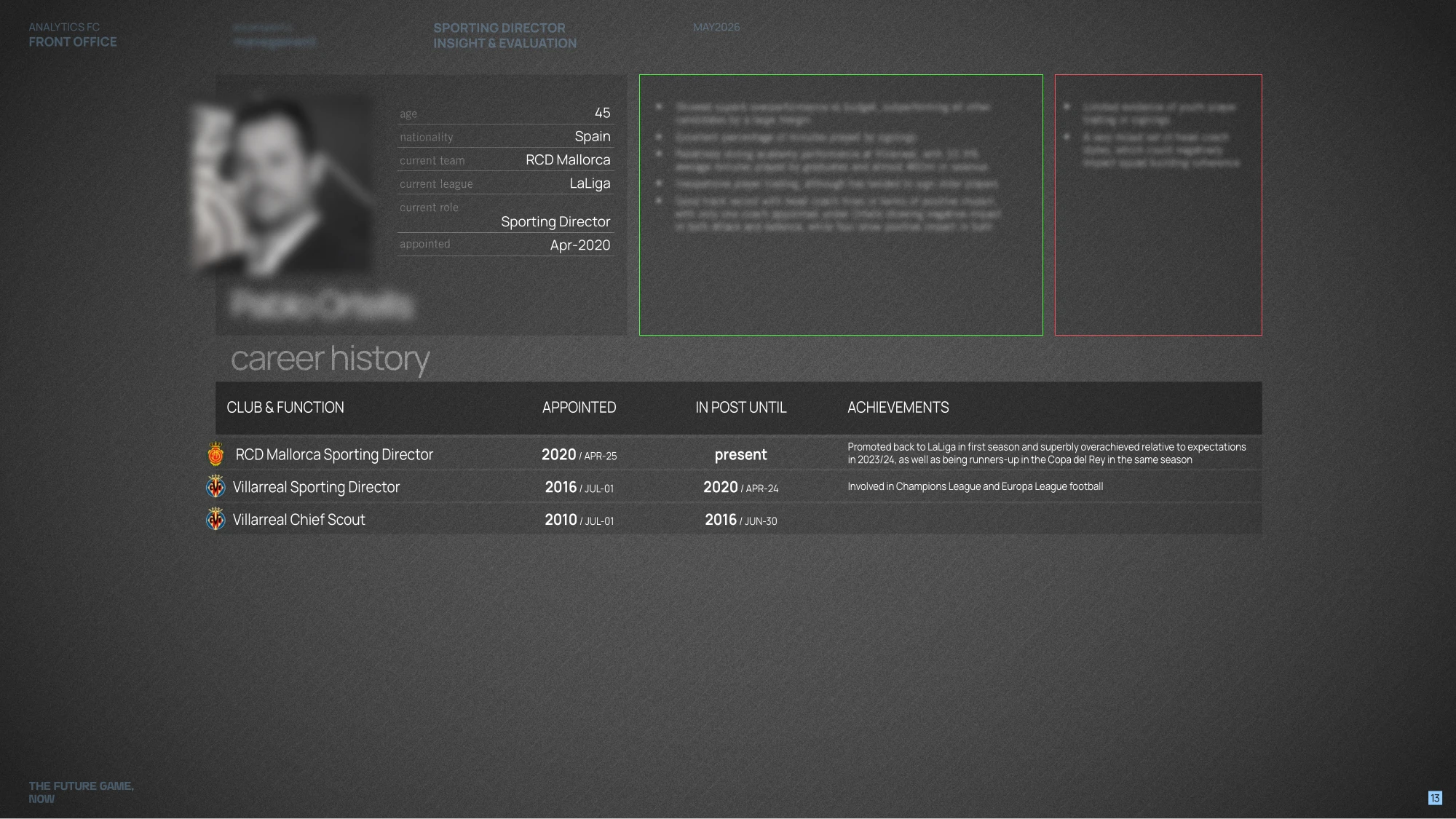Click The Future Game, Now footer text

point(81,792)
